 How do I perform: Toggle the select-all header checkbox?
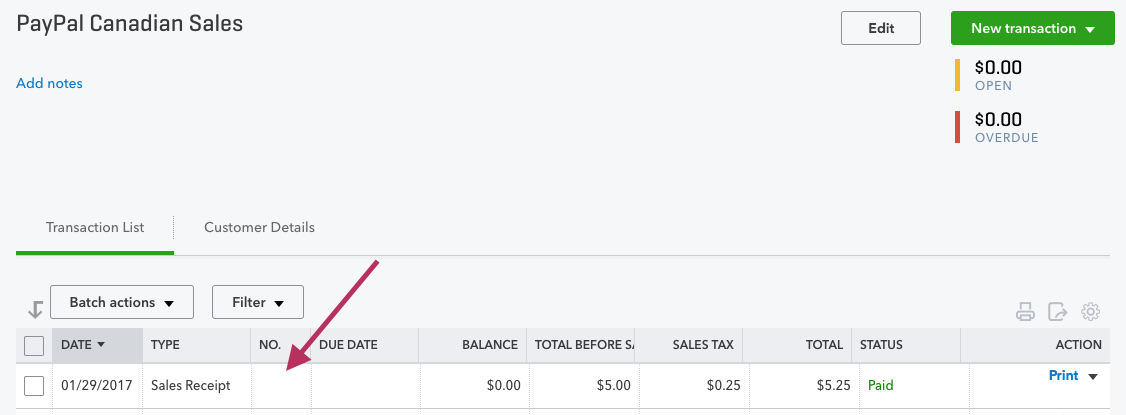tap(34, 345)
